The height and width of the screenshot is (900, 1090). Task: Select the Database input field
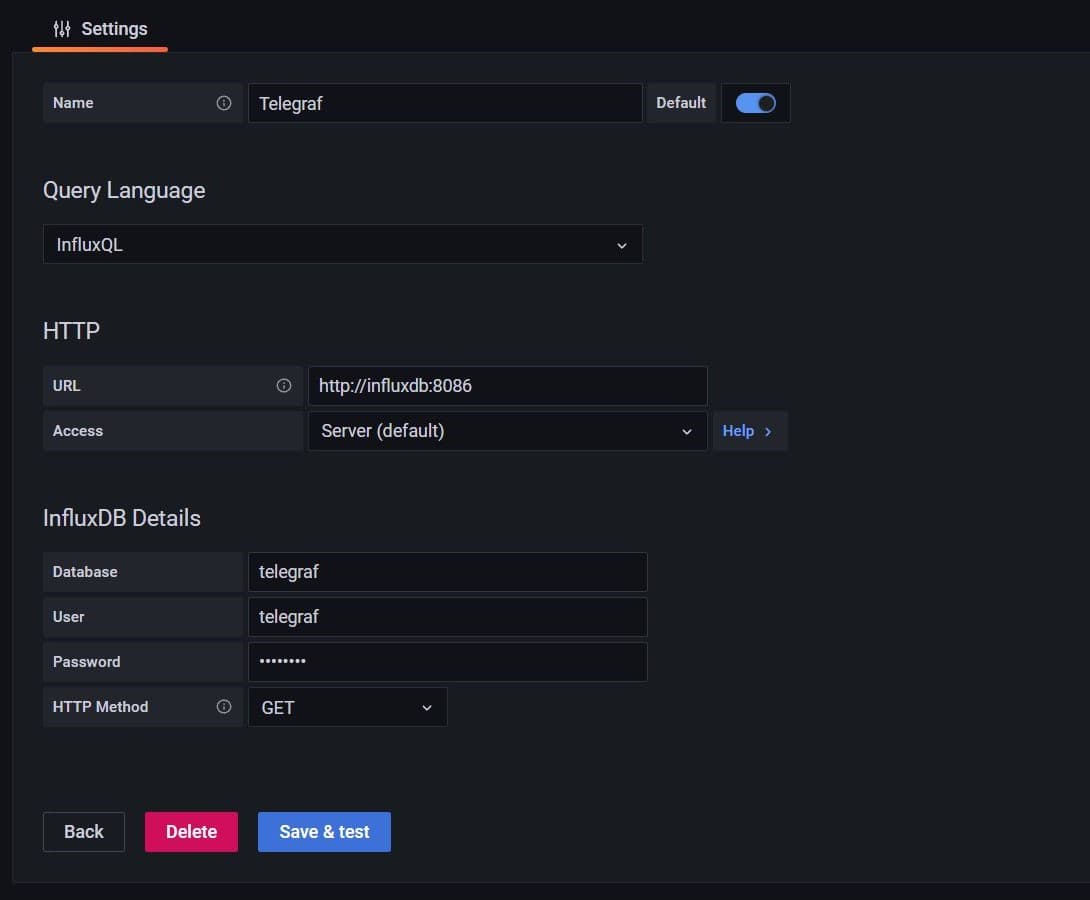447,572
